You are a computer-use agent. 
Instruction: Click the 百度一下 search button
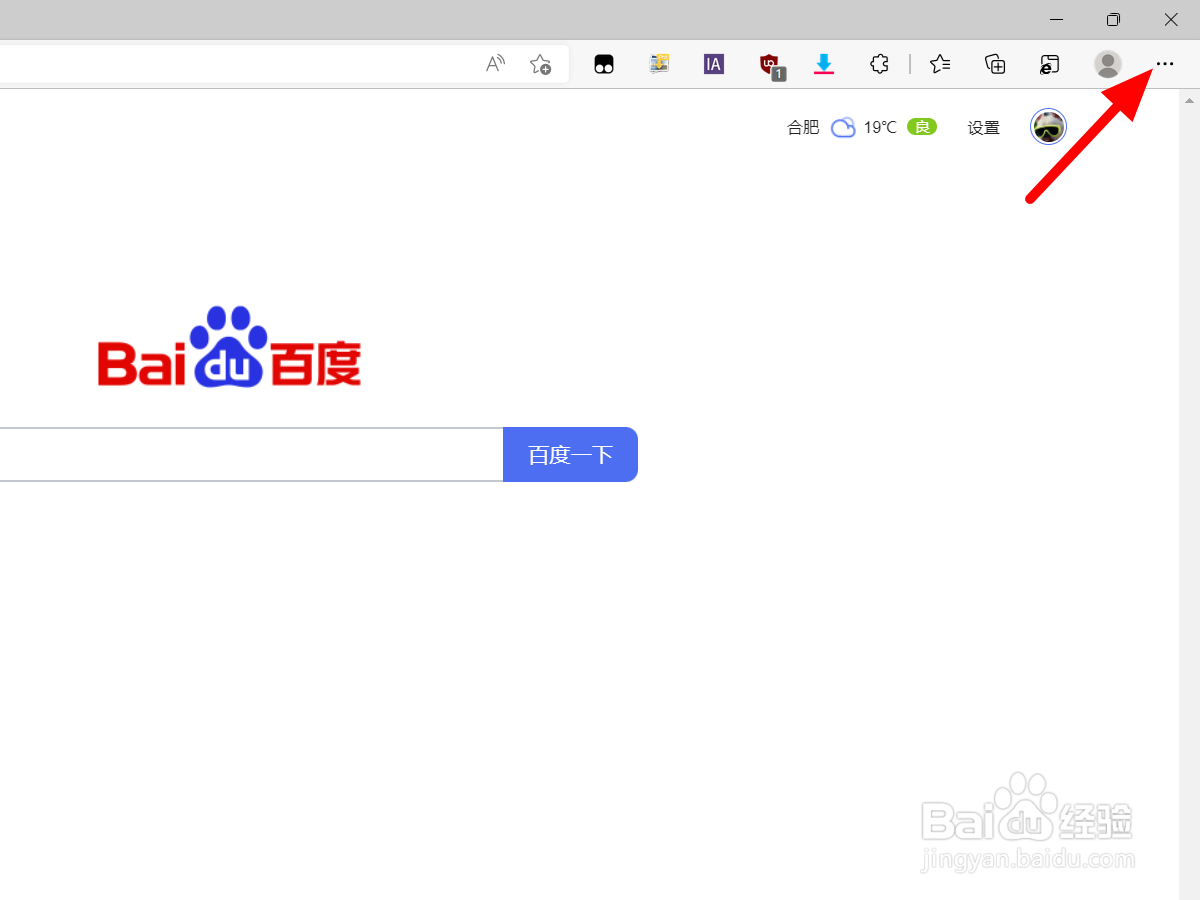point(570,454)
